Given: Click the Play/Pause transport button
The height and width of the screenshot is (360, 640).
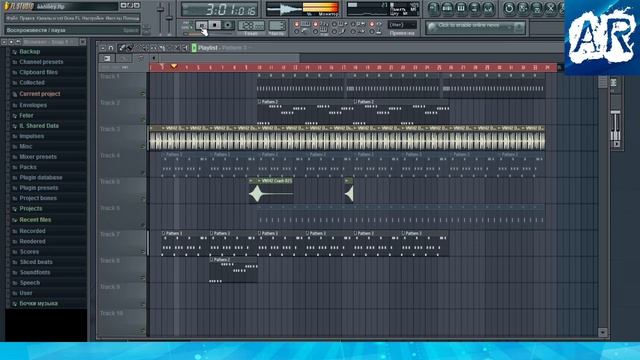Looking at the screenshot, I should [x=202, y=25].
